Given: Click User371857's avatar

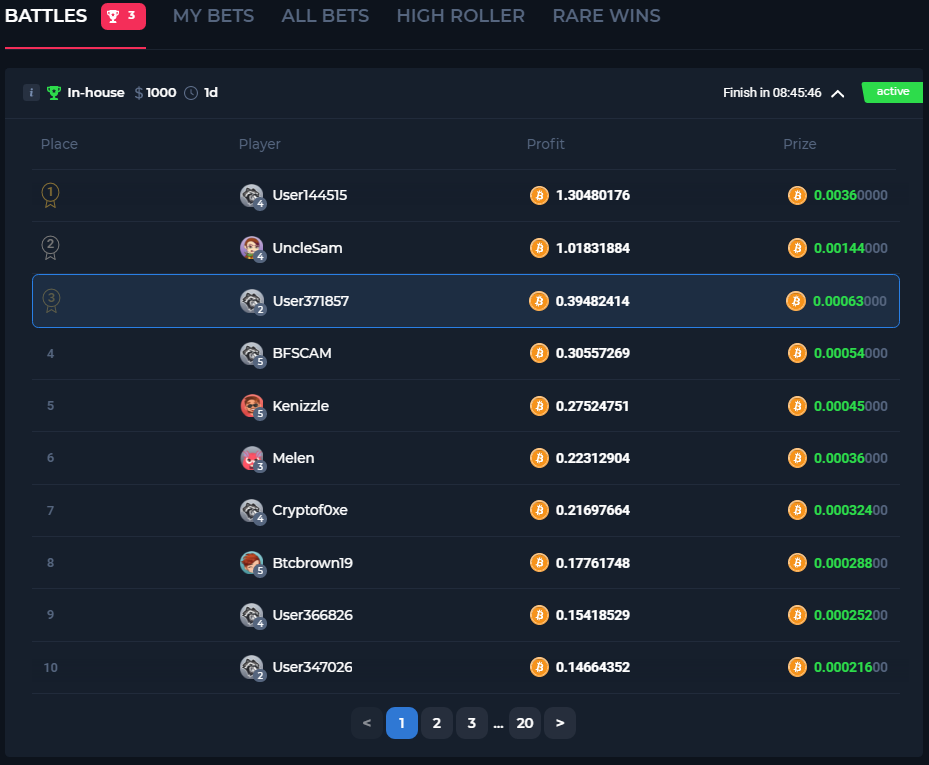Looking at the screenshot, I should point(252,301).
